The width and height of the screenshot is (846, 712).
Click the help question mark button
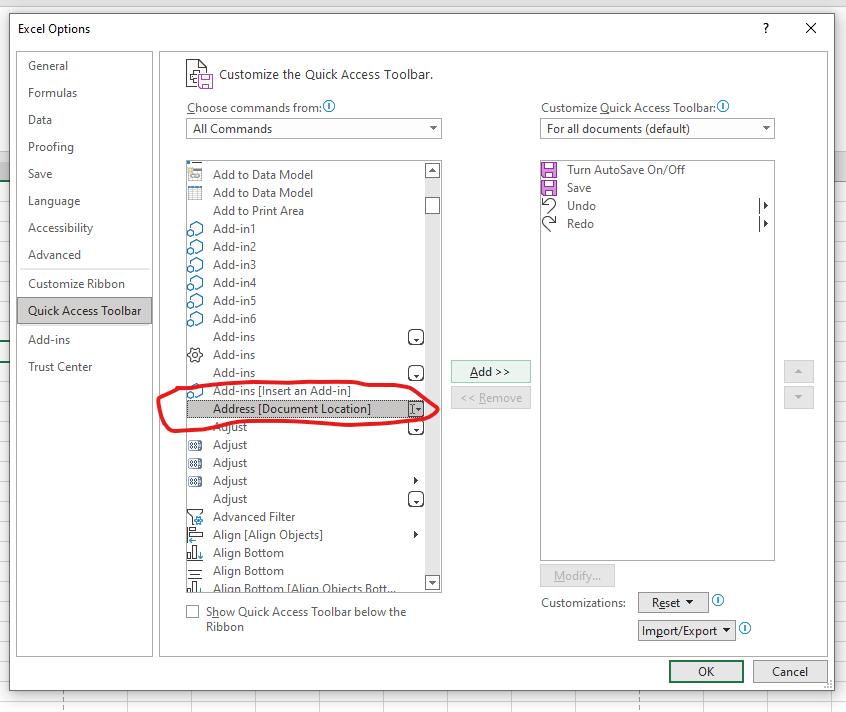(x=766, y=28)
